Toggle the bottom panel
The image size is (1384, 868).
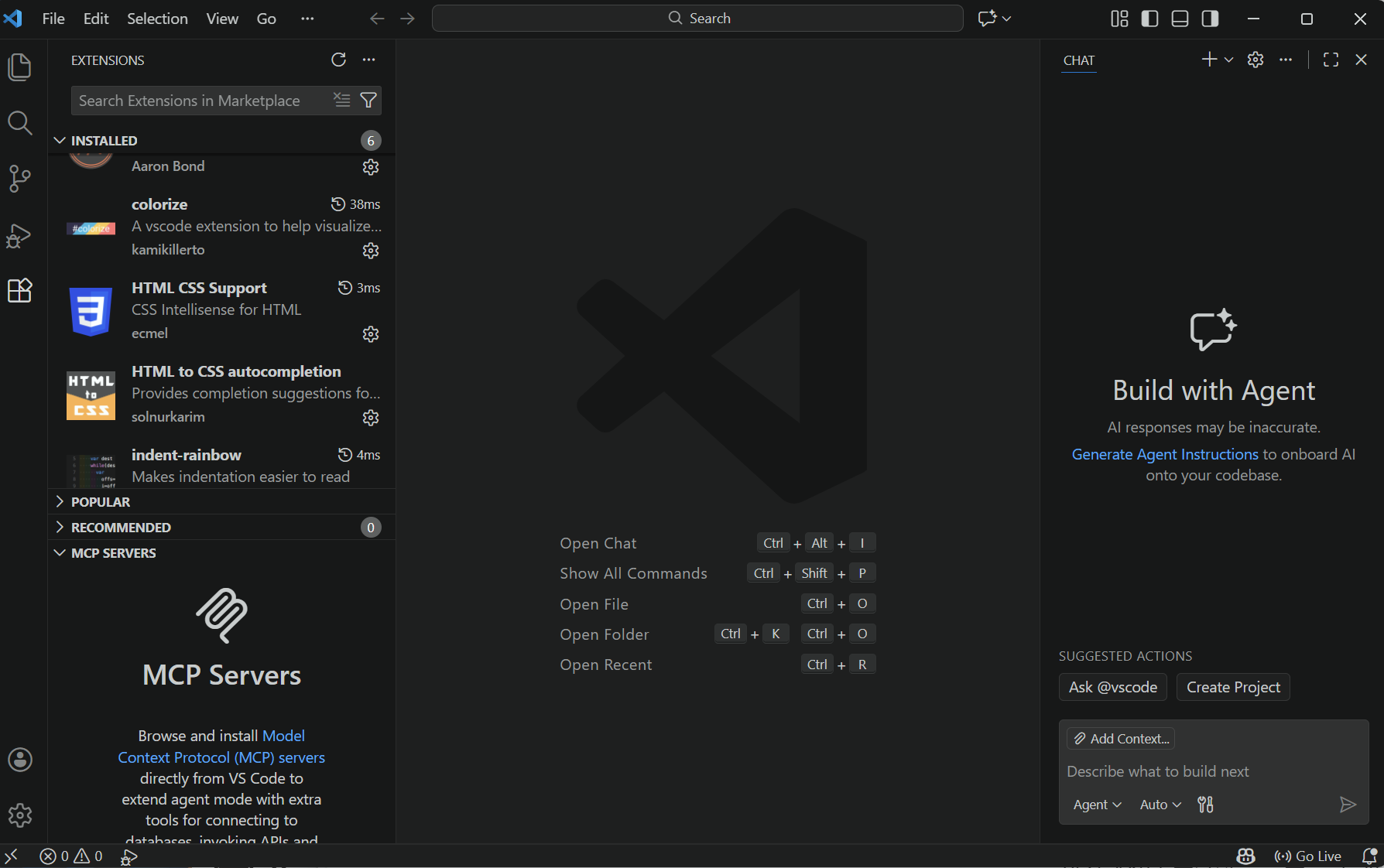(x=1180, y=19)
